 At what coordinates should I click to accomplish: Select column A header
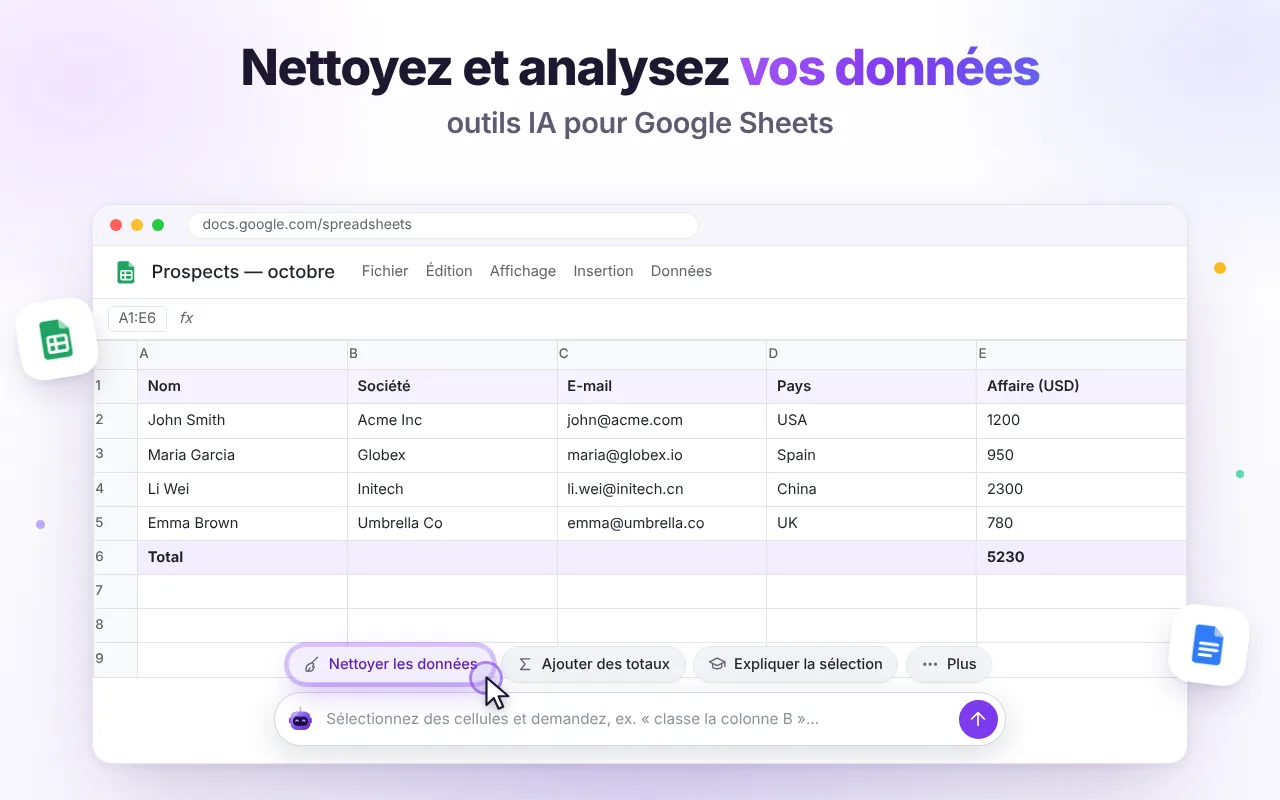(243, 354)
